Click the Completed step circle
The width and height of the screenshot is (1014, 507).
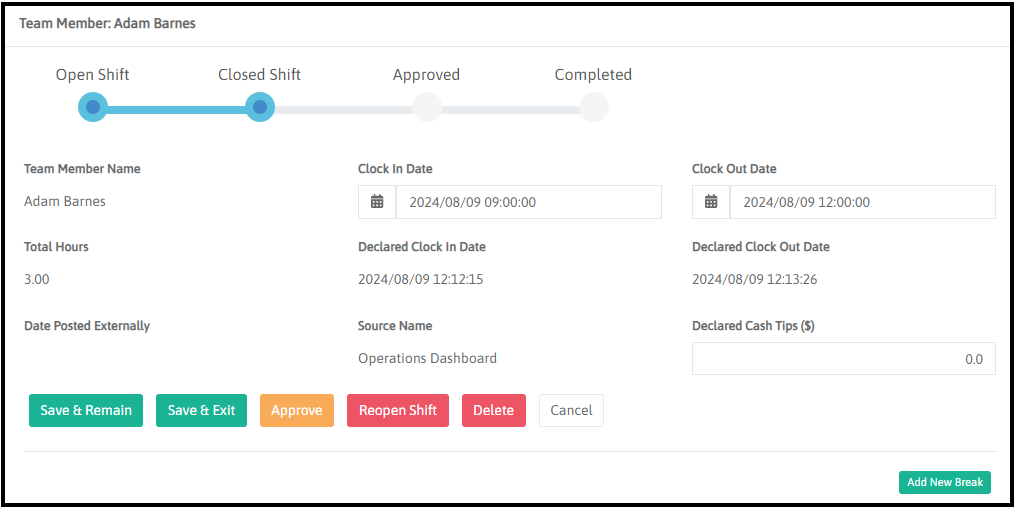594,107
